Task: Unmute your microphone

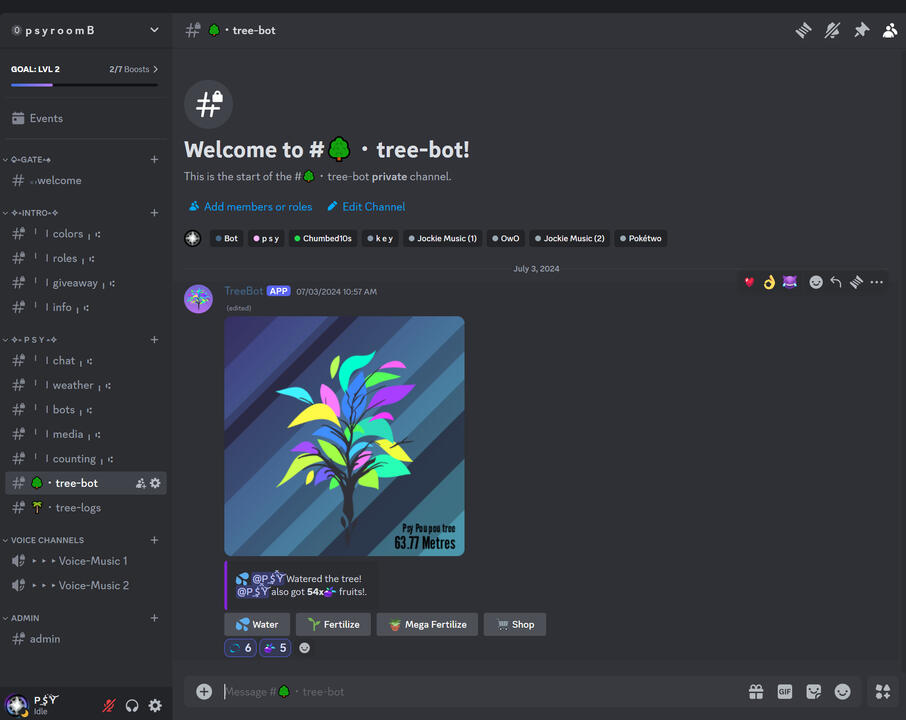Action: coord(108,706)
